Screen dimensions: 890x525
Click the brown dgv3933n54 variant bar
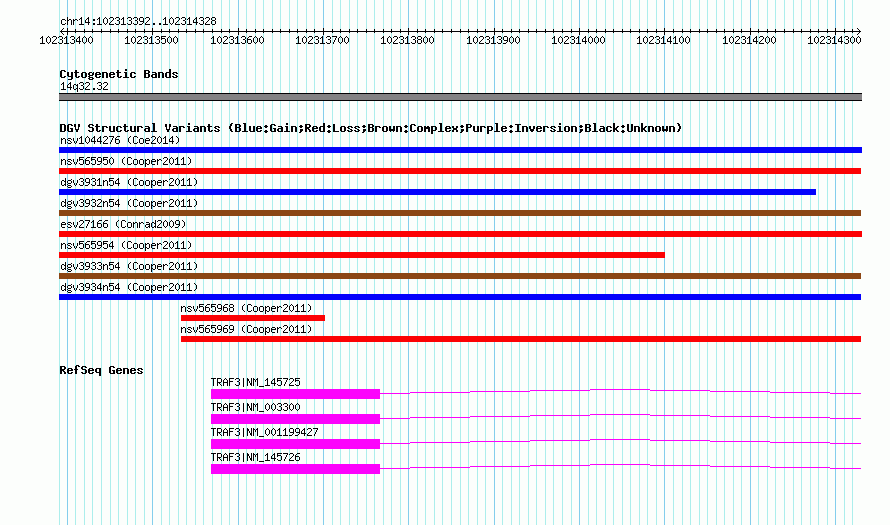[x=460, y=276]
